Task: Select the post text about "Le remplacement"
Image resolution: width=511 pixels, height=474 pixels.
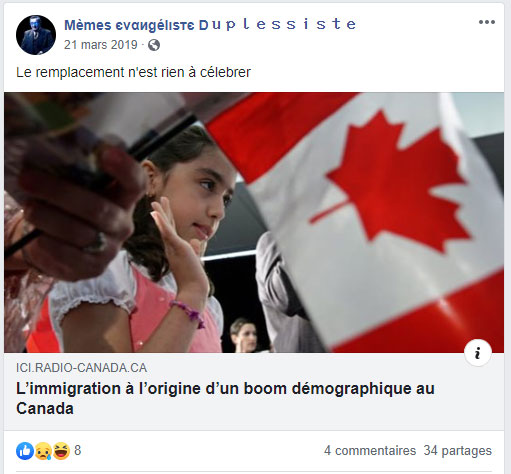Action: (133, 72)
